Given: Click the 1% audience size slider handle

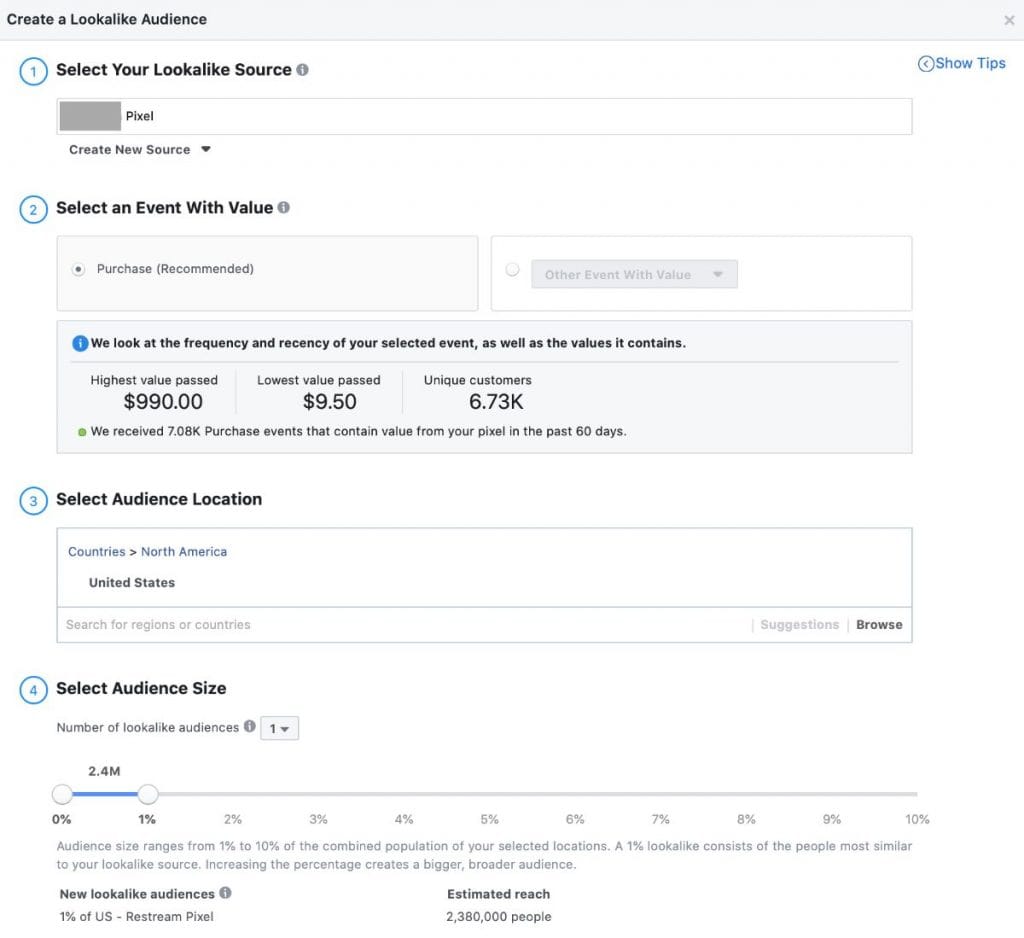Looking at the screenshot, I should pos(148,794).
